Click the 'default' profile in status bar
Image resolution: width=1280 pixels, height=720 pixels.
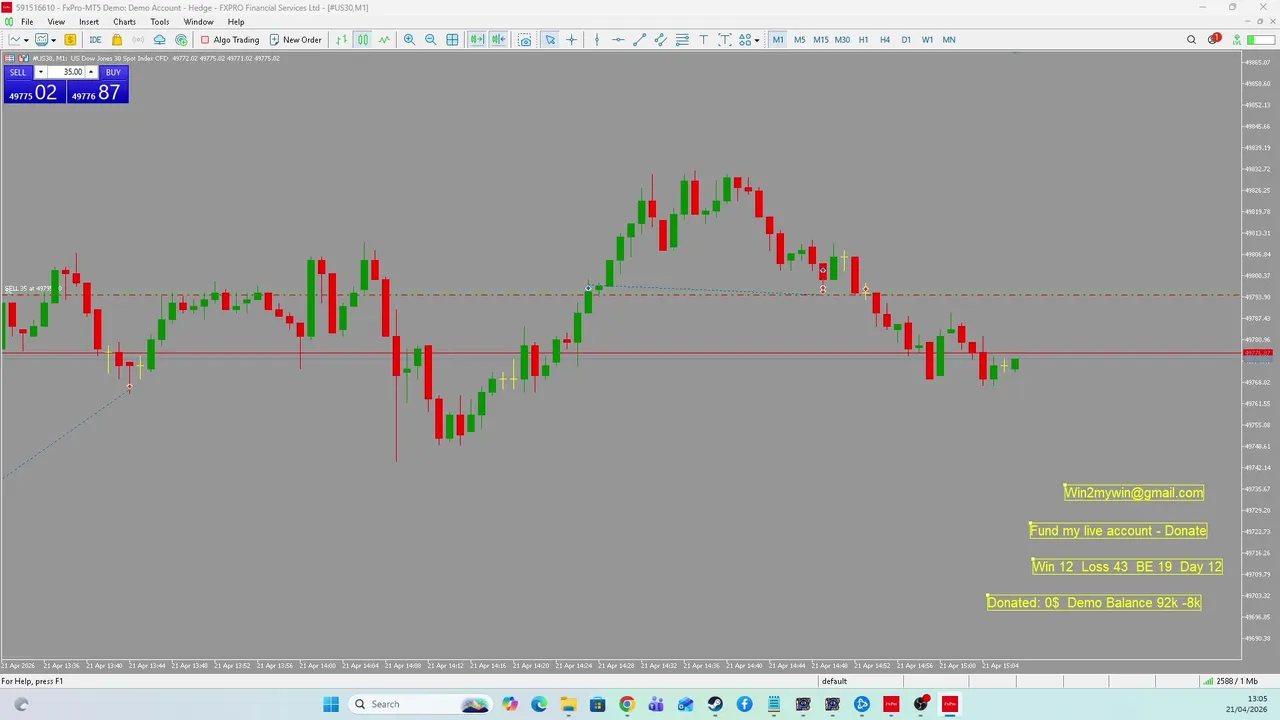834,681
